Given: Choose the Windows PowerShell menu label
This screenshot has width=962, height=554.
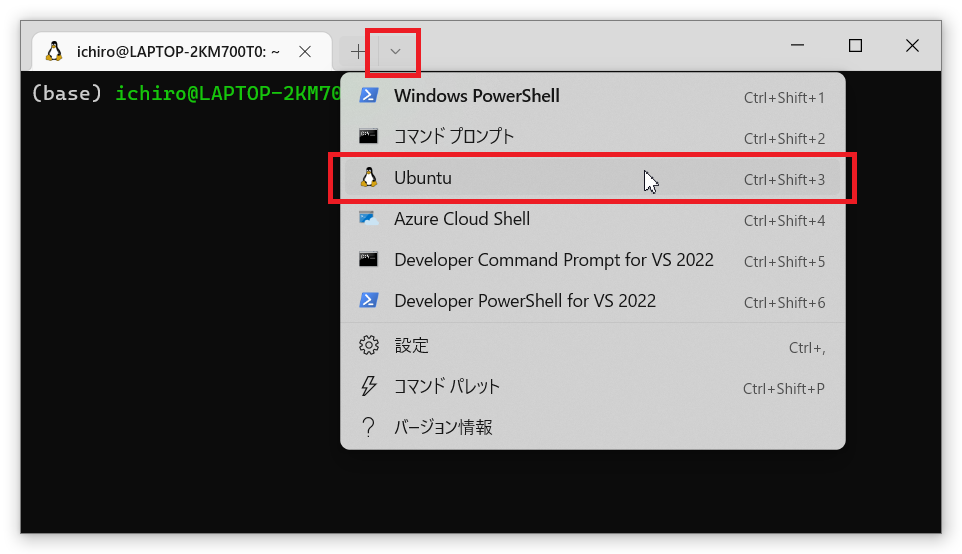Looking at the screenshot, I should pos(476,96).
